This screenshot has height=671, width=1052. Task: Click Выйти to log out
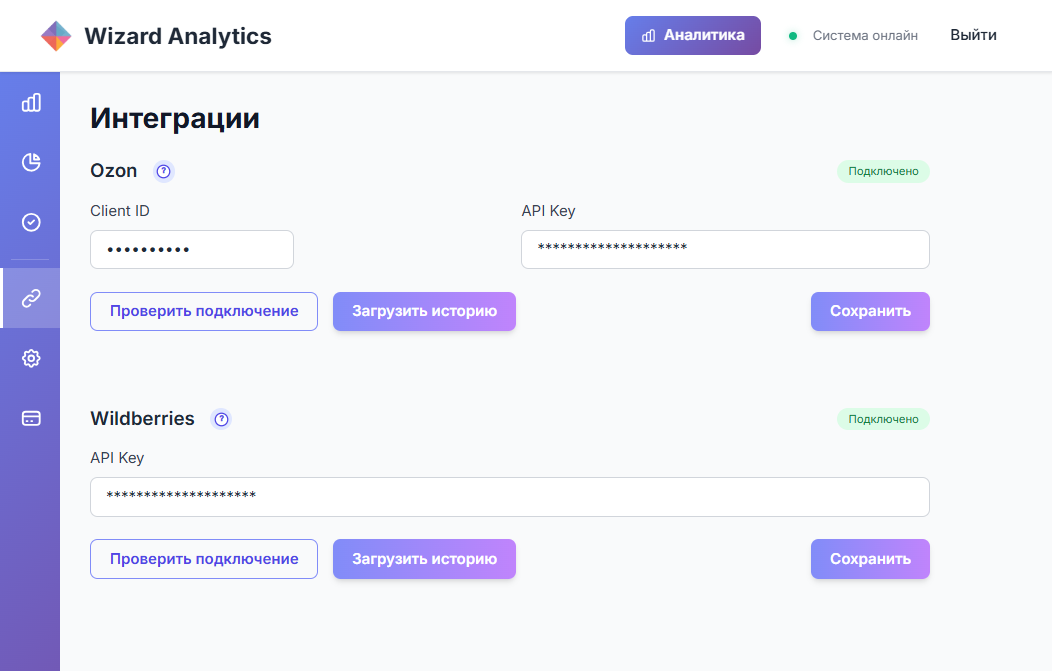click(x=972, y=34)
